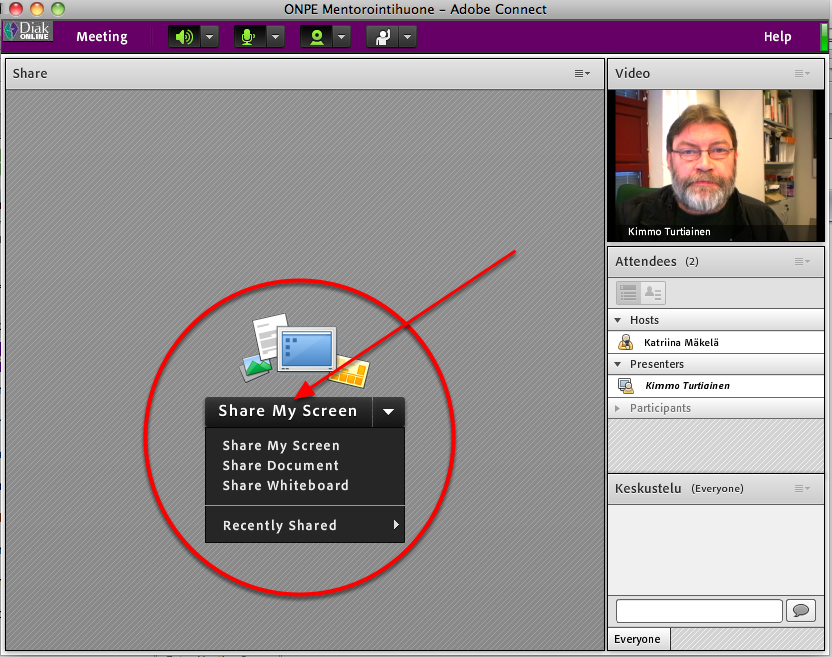Choose Share My Screen menu entry
The image size is (832, 657).
point(281,446)
